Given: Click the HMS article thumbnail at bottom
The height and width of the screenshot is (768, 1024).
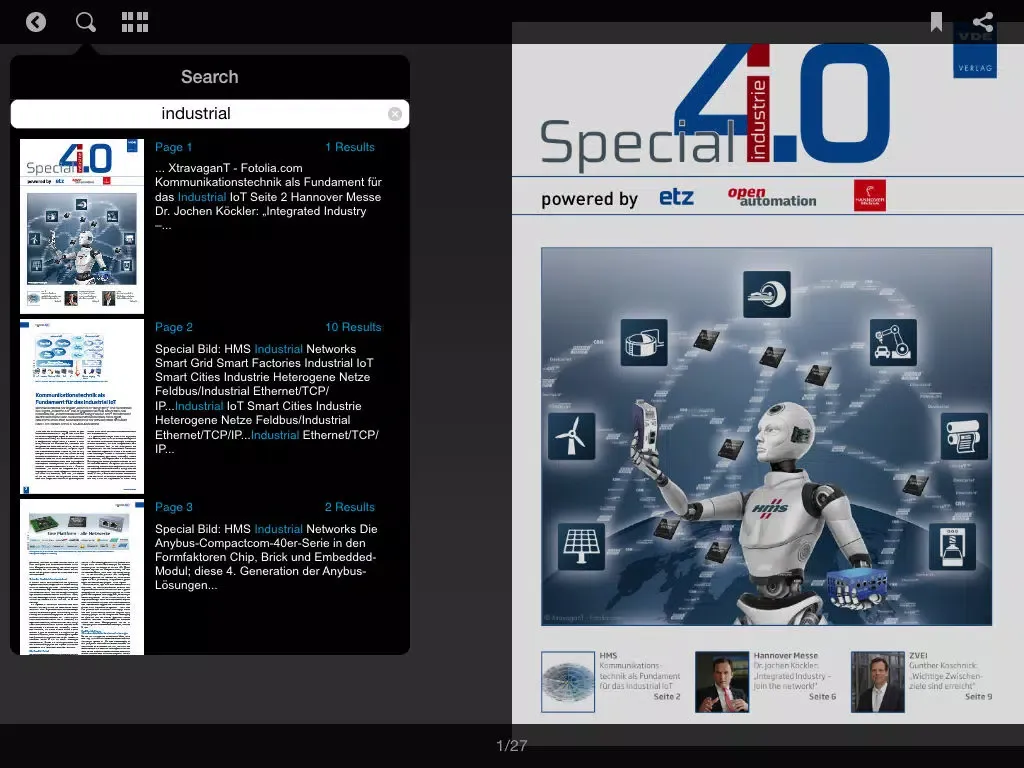Looking at the screenshot, I should (x=568, y=682).
